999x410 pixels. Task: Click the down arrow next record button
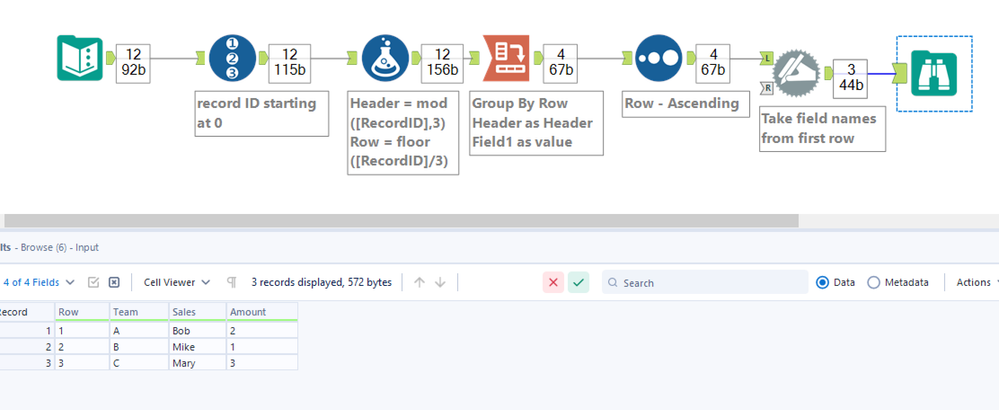440,283
